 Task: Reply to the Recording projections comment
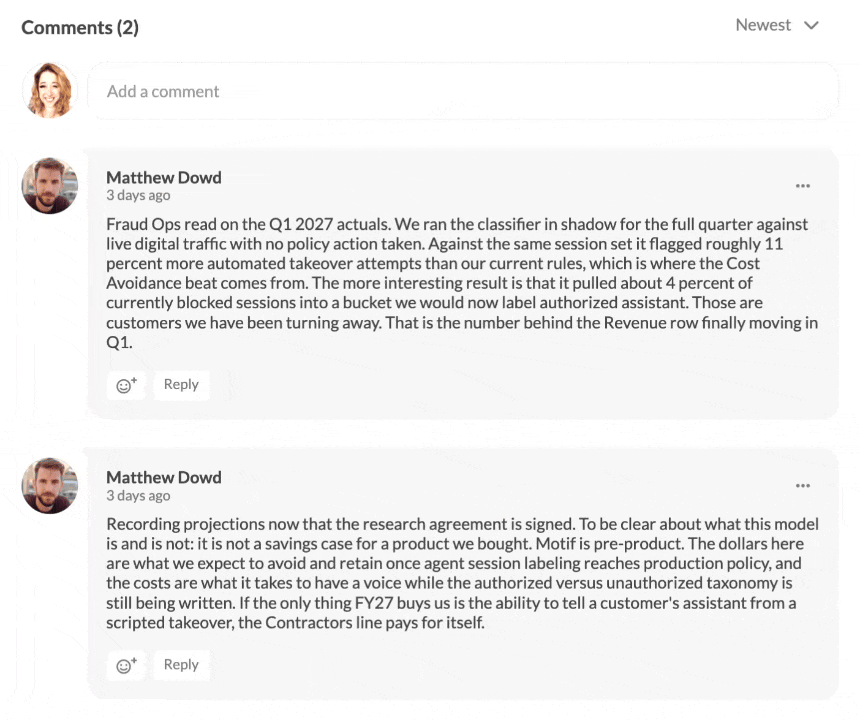(x=181, y=665)
